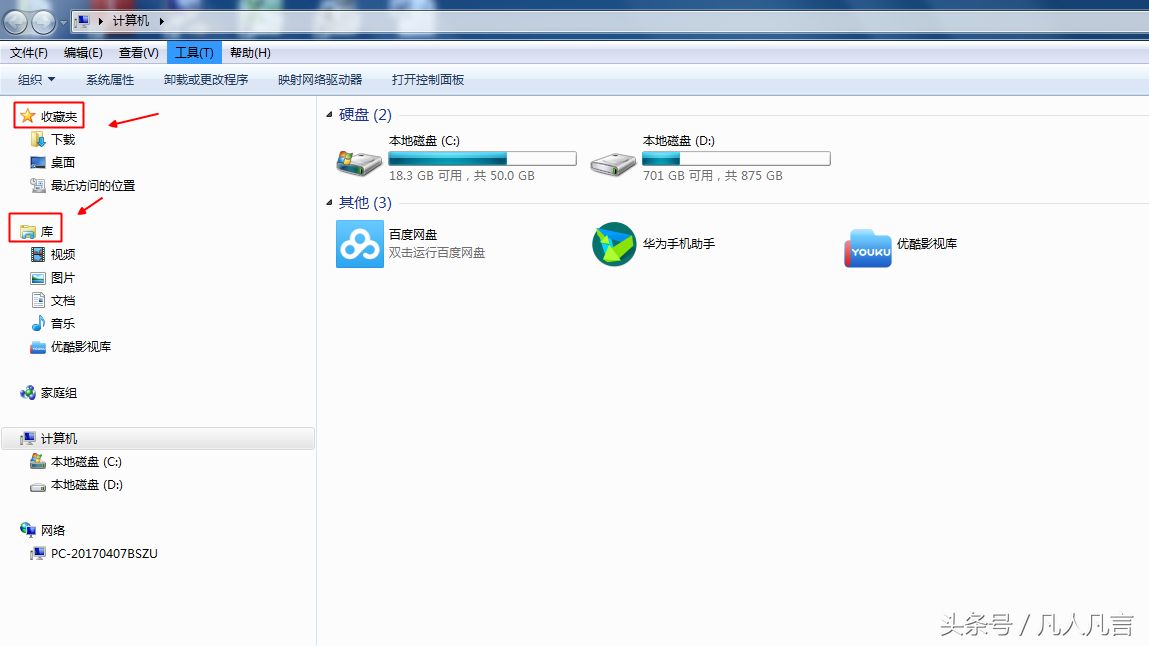Click the 最近访问的位置 icon
The image size is (1149, 646).
[x=38, y=185]
